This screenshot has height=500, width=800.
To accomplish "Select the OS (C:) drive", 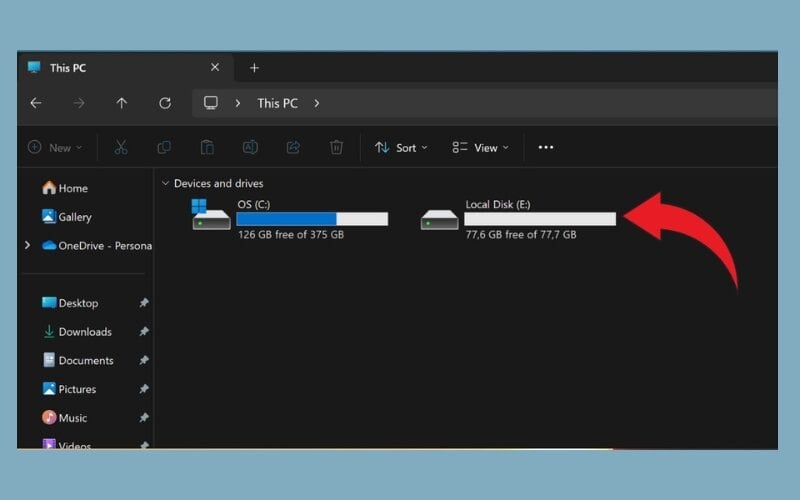I will click(290, 219).
